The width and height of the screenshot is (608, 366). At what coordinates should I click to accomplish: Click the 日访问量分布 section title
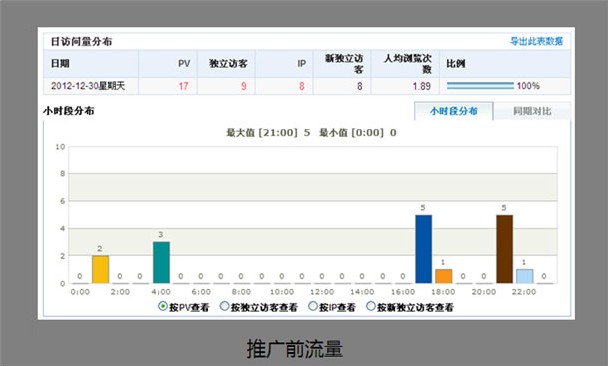[81, 41]
